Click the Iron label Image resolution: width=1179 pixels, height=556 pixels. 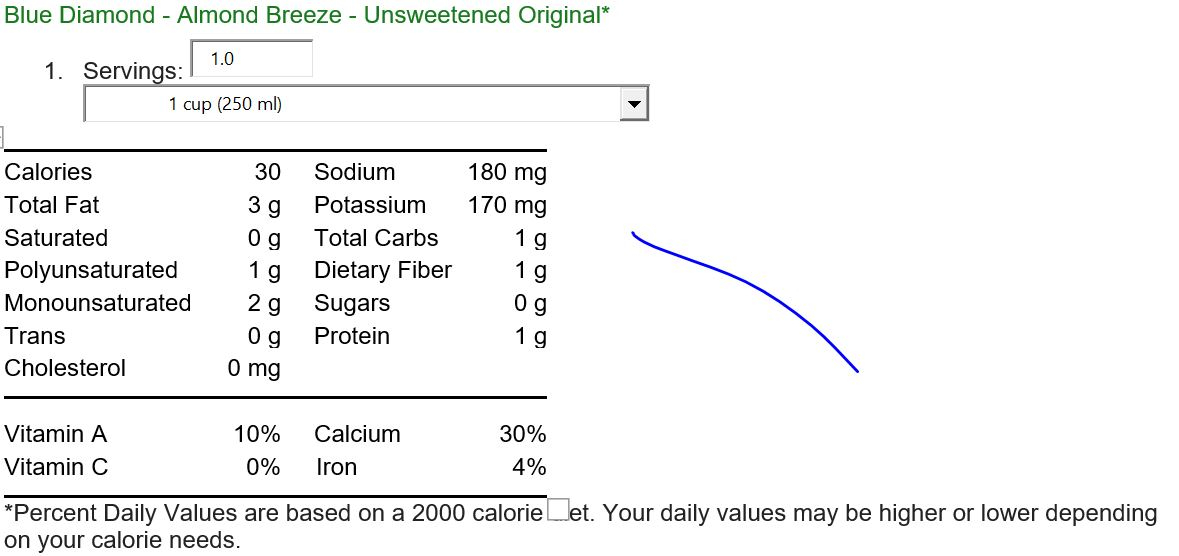[x=336, y=467]
